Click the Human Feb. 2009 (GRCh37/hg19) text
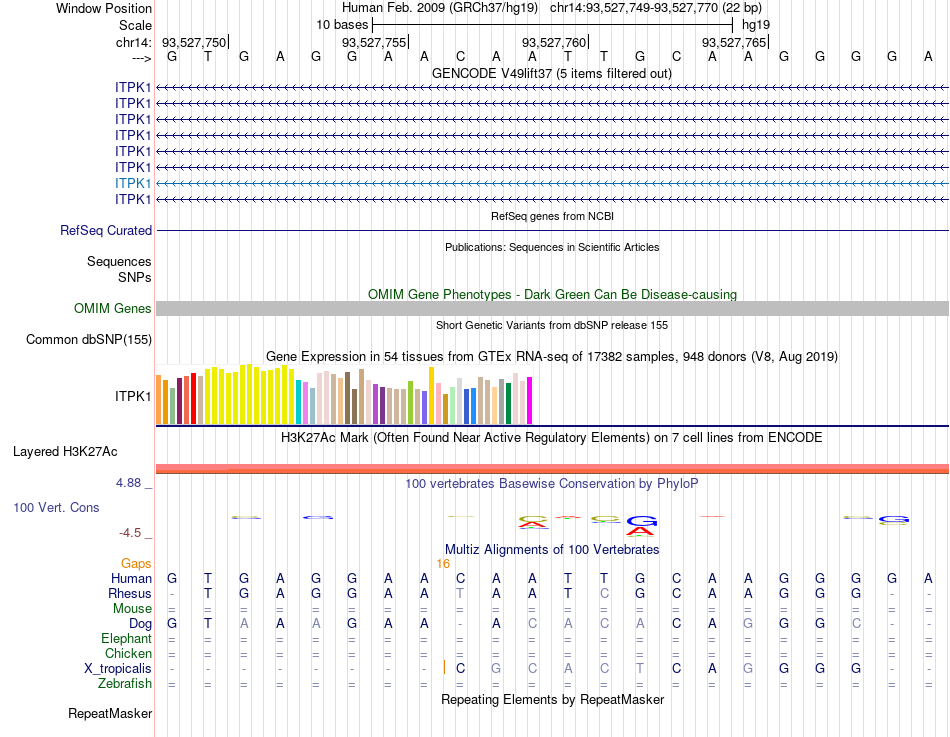The width and height of the screenshot is (950, 737). (x=440, y=8)
